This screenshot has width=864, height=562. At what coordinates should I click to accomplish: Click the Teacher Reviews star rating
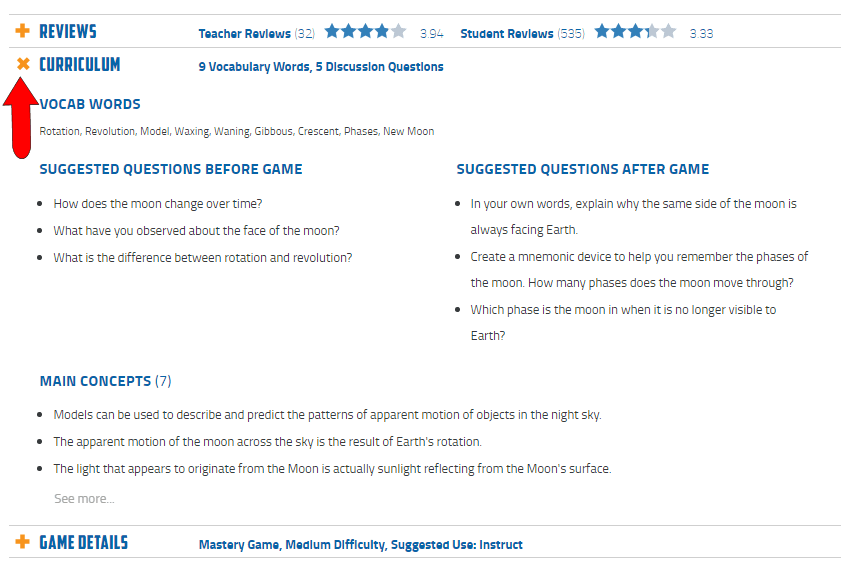pos(365,32)
